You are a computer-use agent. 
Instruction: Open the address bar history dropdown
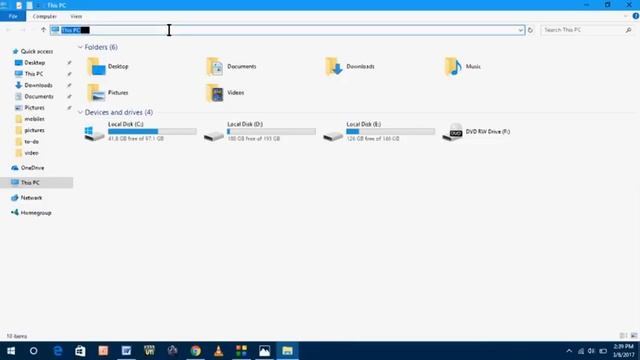520,30
